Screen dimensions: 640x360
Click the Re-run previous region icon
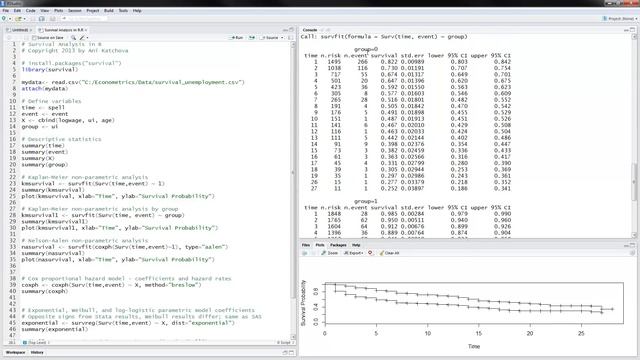click(252, 38)
